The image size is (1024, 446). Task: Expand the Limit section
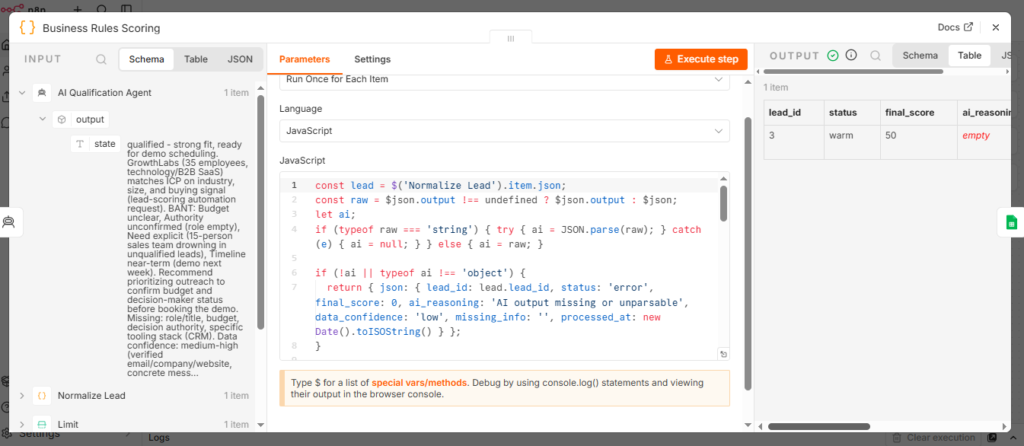(22, 424)
